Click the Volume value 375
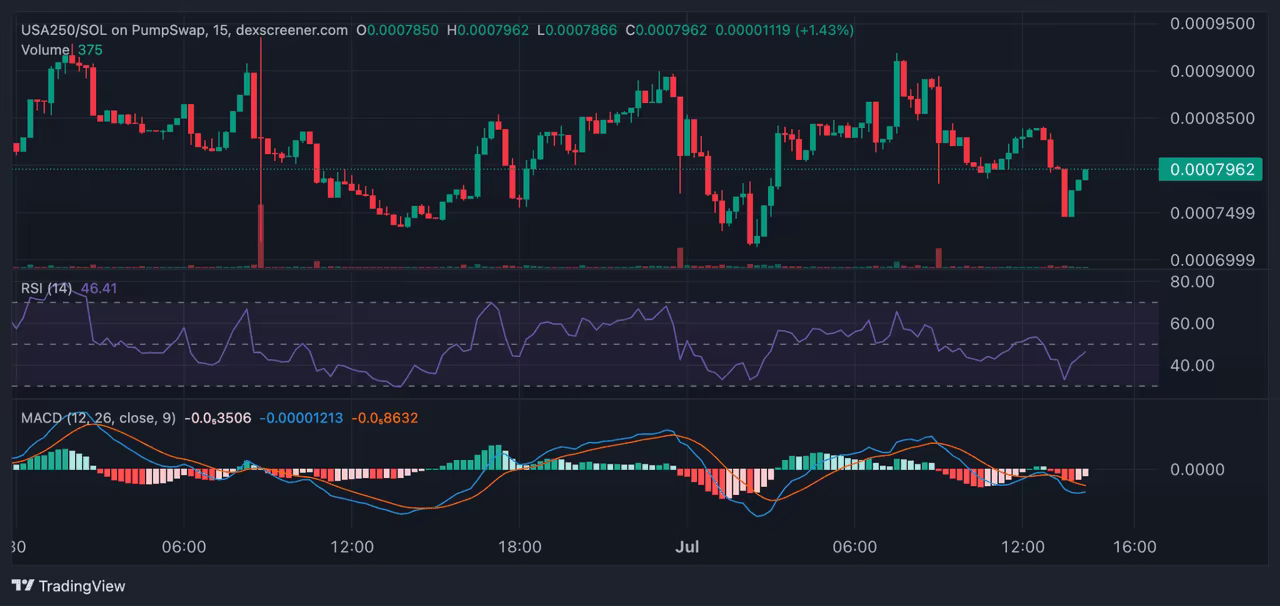Screen dimensions: 1280x606 (x=90, y=49)
